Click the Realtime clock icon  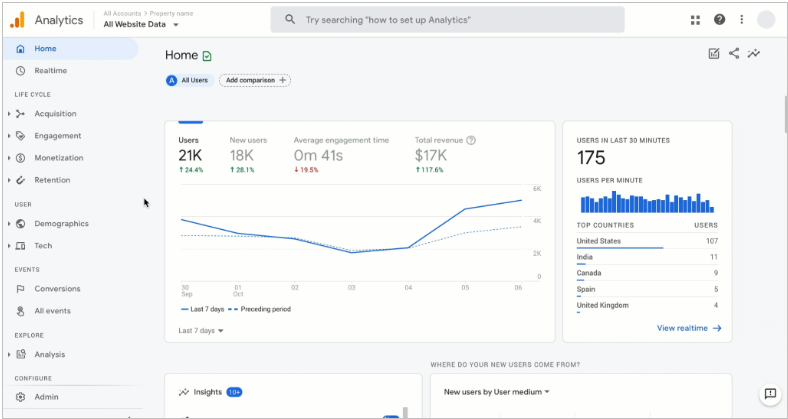tap(20, 71)
